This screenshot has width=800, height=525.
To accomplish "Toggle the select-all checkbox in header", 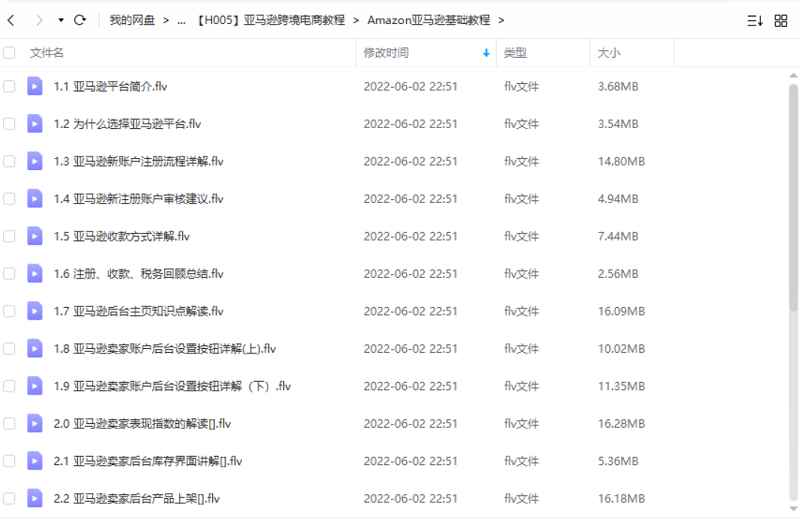I will pyautogui.click(x=10, y=52).
